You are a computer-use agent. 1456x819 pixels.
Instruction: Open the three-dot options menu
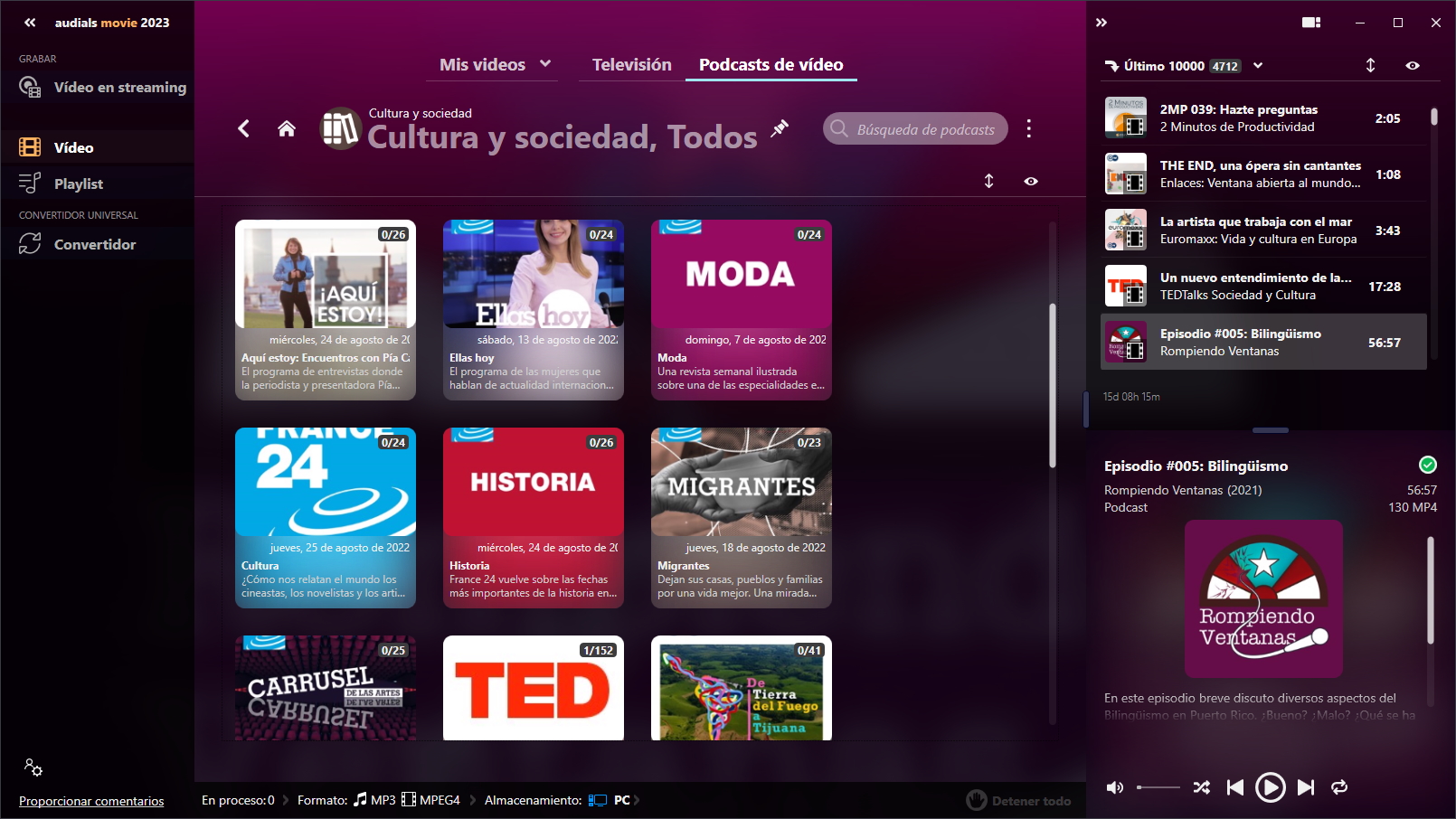tap(1029, 128)
